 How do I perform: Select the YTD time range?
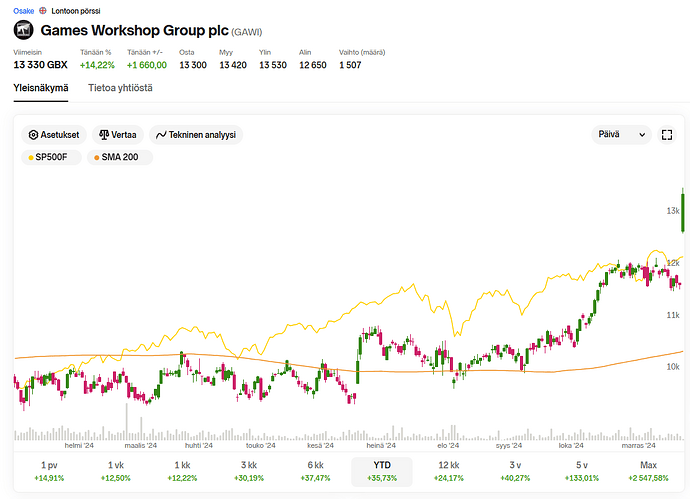point(382,471)
